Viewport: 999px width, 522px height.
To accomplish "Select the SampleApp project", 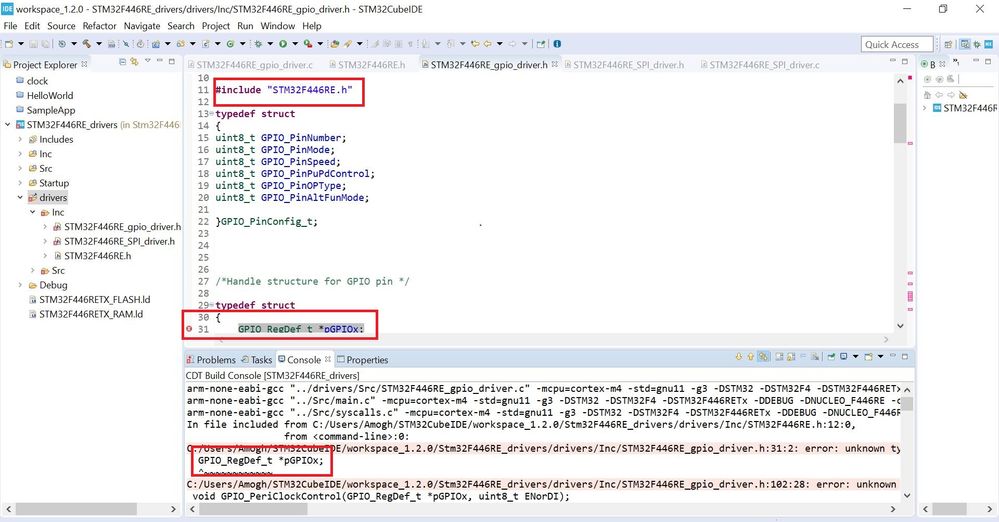I will pyautogui.click(x=50, y=110).
